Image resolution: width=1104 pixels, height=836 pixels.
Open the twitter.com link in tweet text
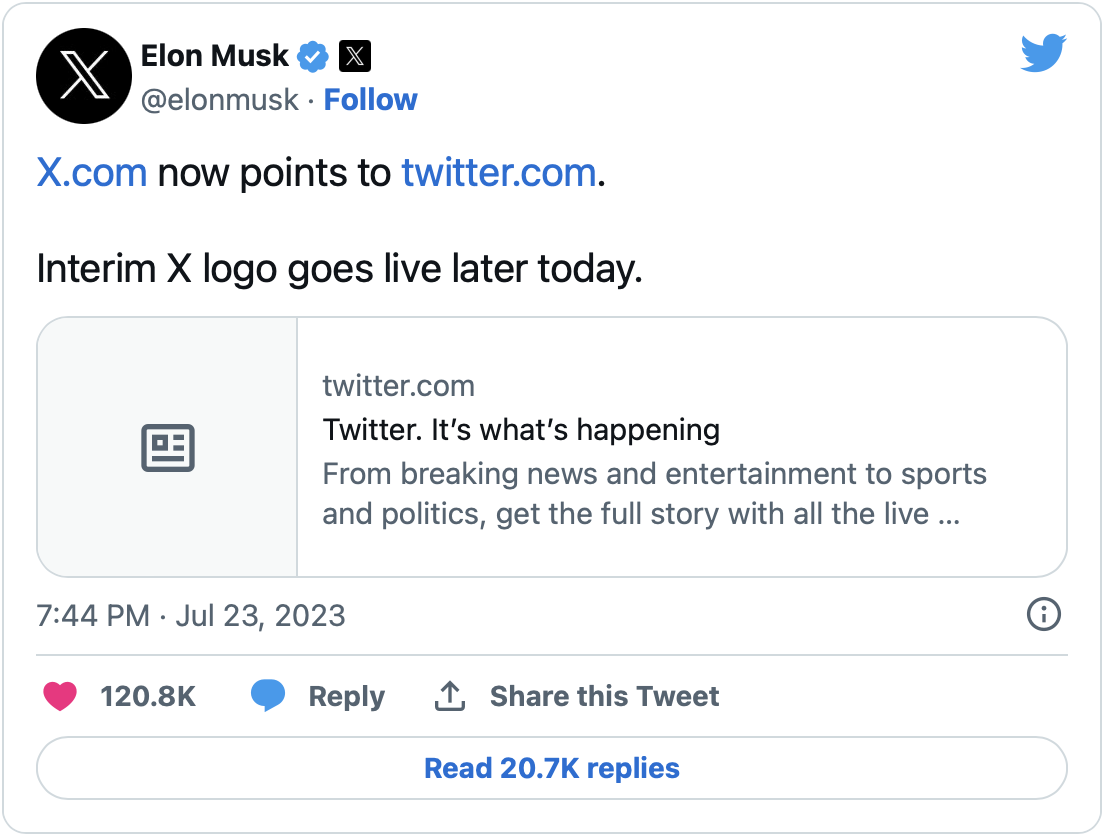pyautogui.click(x=498, y=173)
